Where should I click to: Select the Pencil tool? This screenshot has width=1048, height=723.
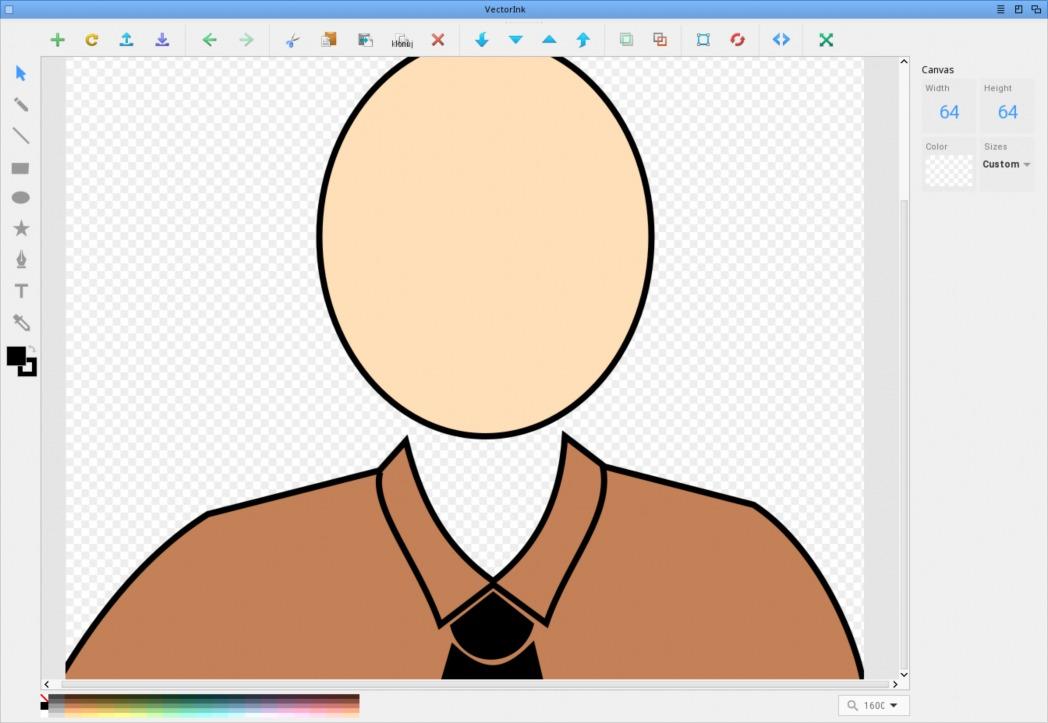coord(21,104)
